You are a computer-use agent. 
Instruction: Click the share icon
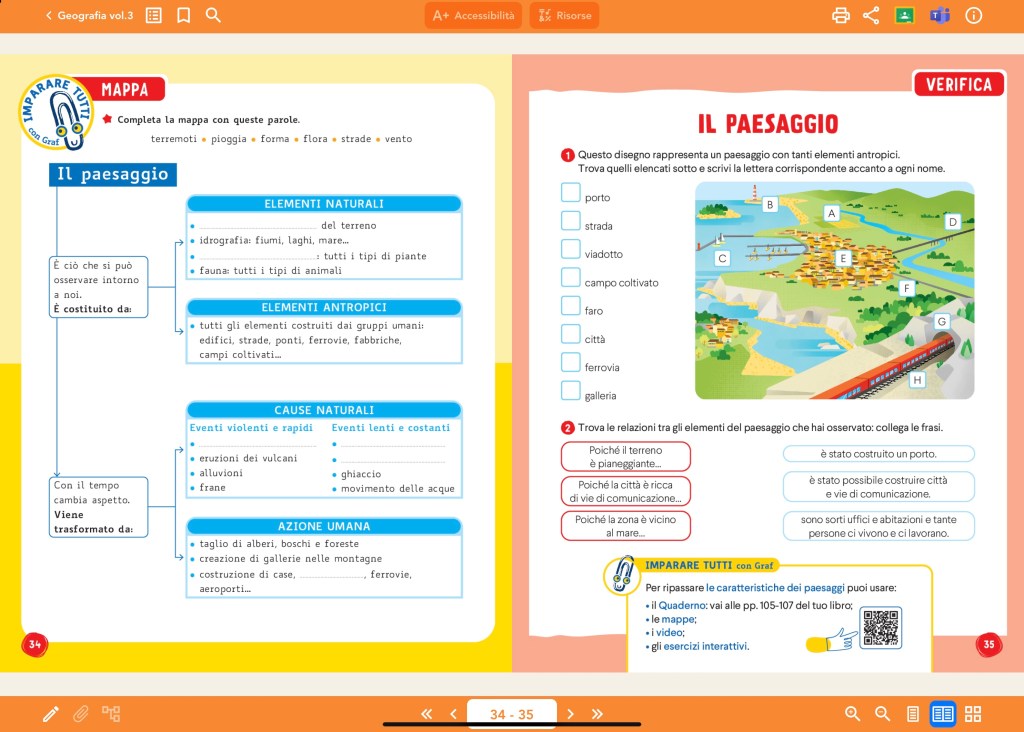871,15
